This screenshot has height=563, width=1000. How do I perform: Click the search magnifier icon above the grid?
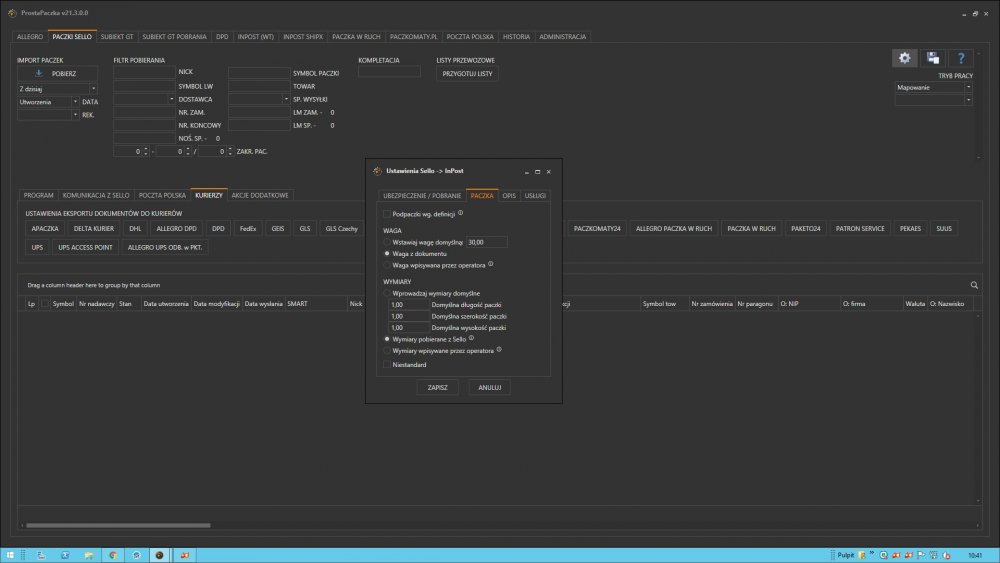click(x=975, y=285)
